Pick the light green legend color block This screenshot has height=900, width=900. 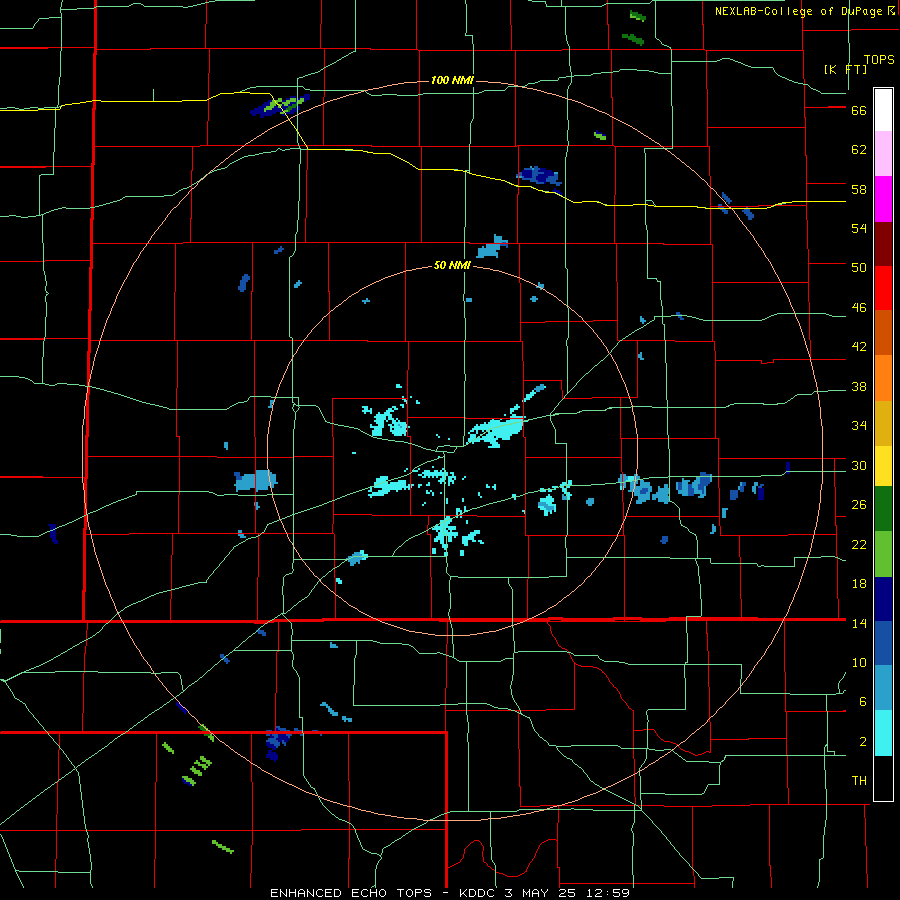coord(883,554)
